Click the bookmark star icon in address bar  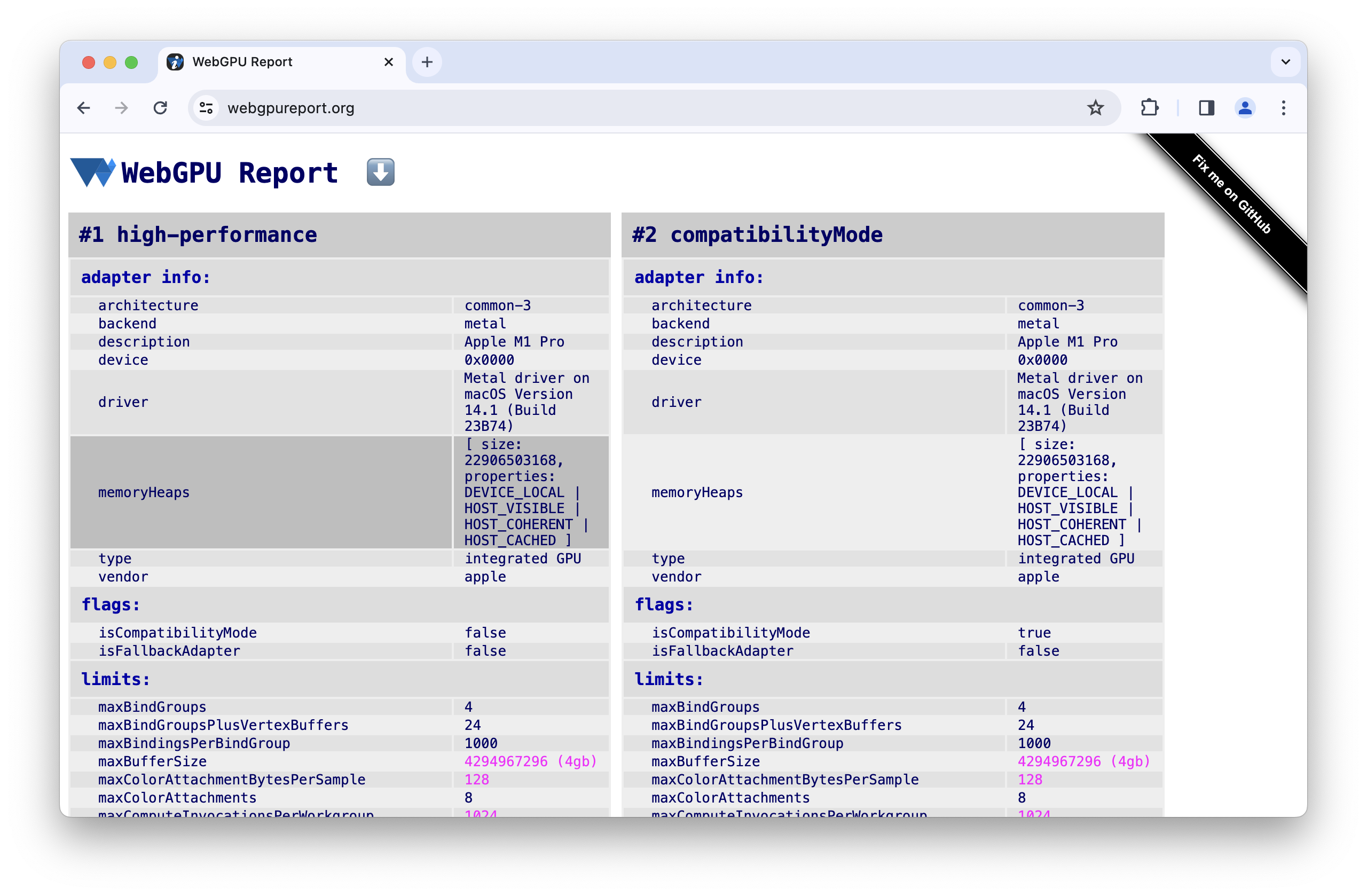(x=1096, y=108)
